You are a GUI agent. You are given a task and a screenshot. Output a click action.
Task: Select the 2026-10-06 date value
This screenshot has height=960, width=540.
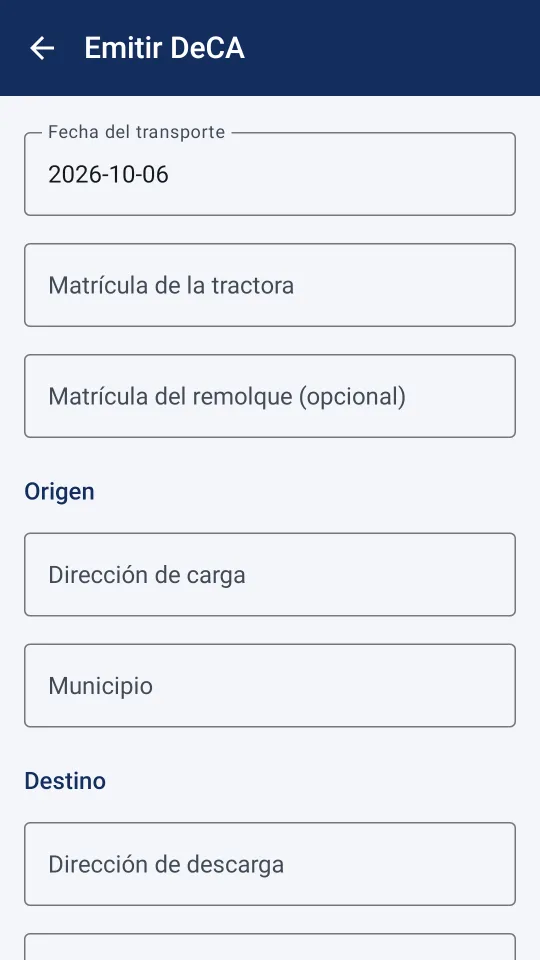[x=108, y=175]
